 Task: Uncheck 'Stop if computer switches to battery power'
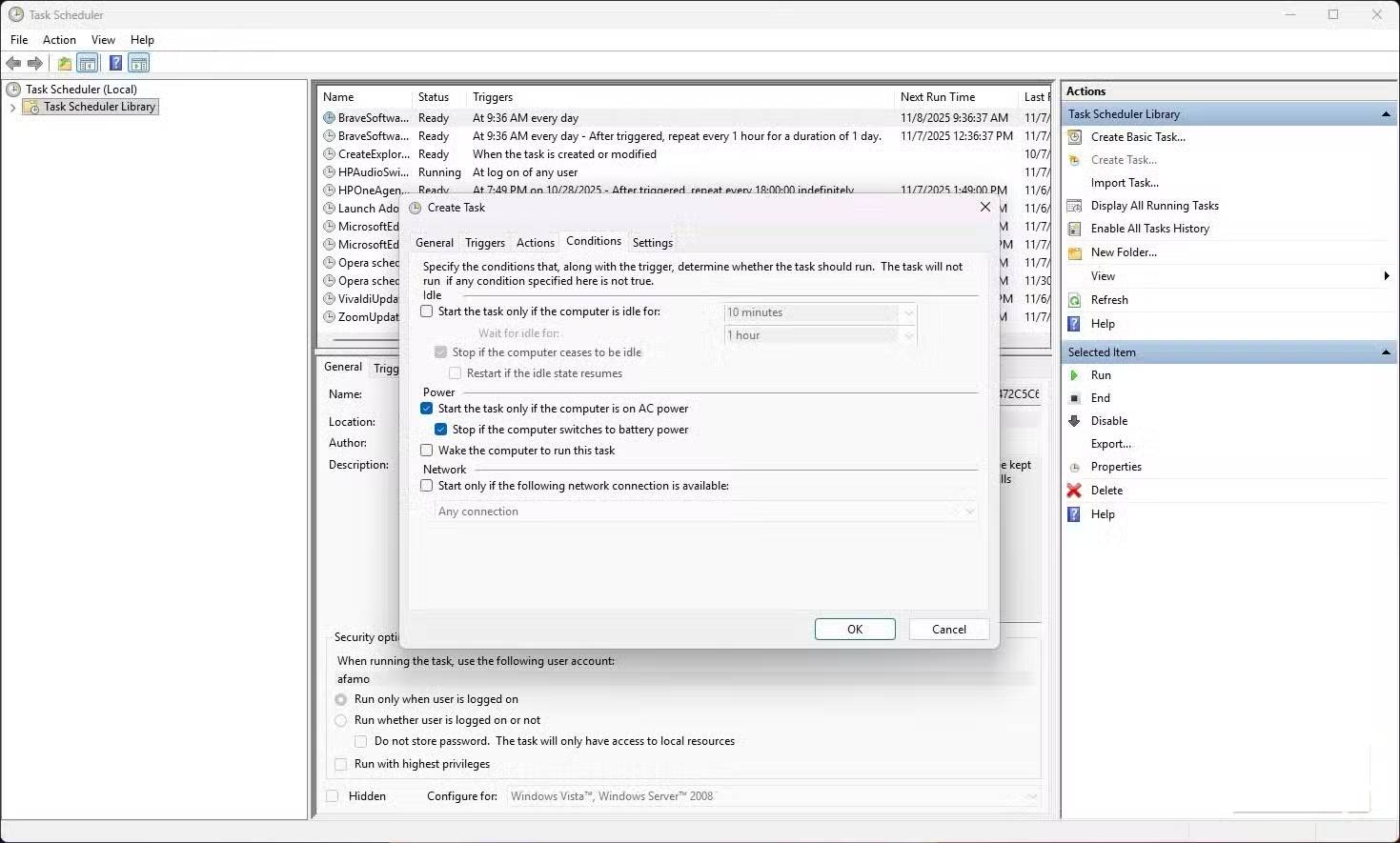point(441,430)
